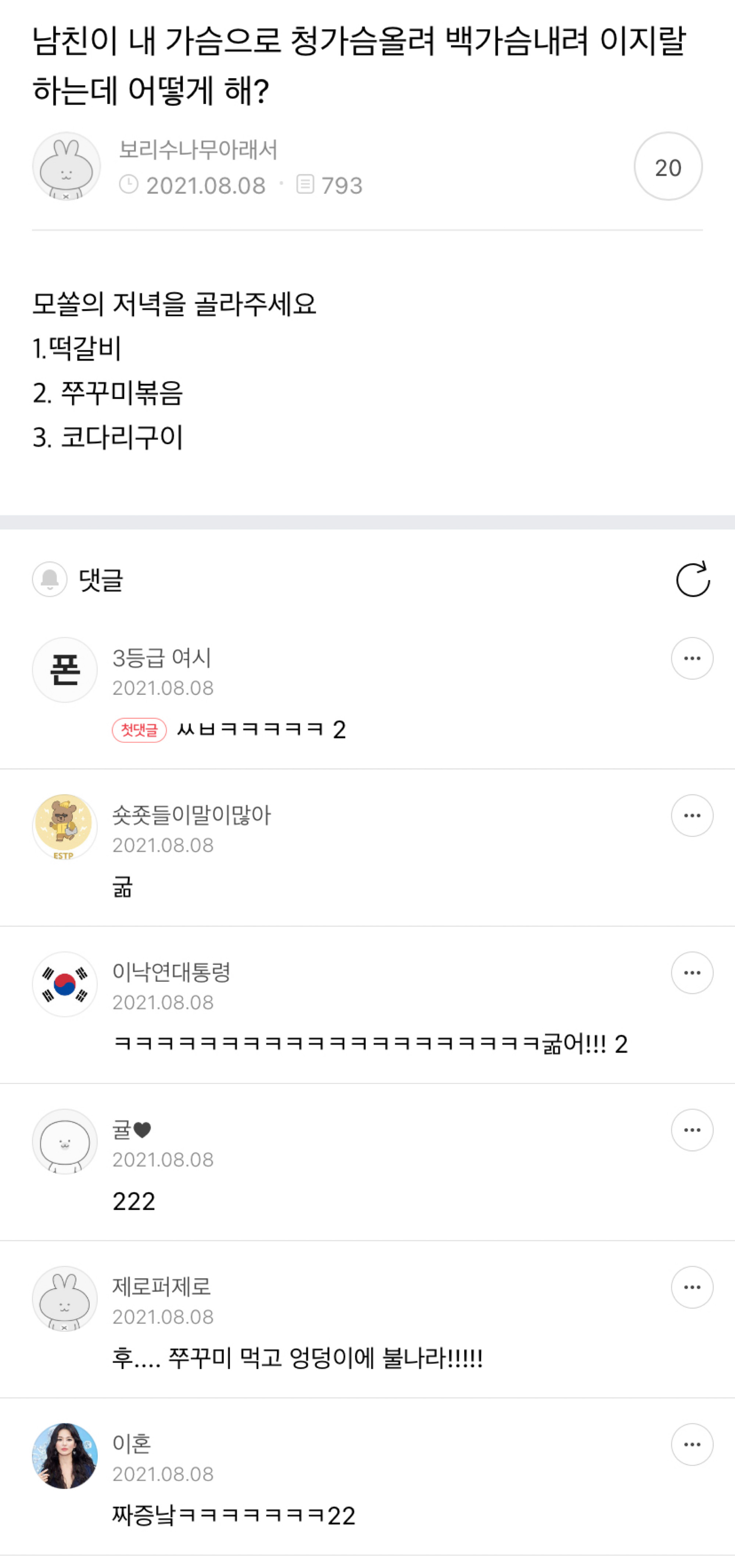Screen dimensions: 735x1568
Task: Open more options for 제로퍼제로 comment
Action: pos(692,1287)
